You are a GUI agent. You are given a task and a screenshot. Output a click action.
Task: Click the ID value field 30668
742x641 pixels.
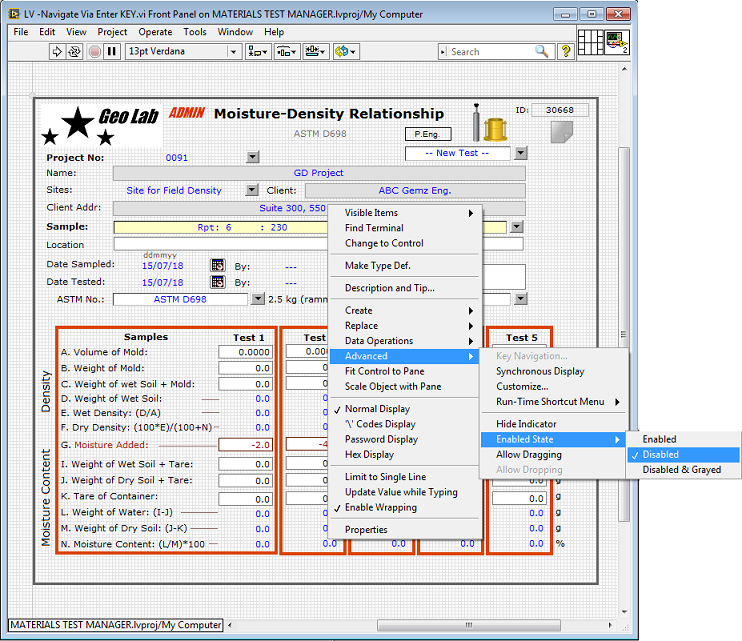point(560,110)
